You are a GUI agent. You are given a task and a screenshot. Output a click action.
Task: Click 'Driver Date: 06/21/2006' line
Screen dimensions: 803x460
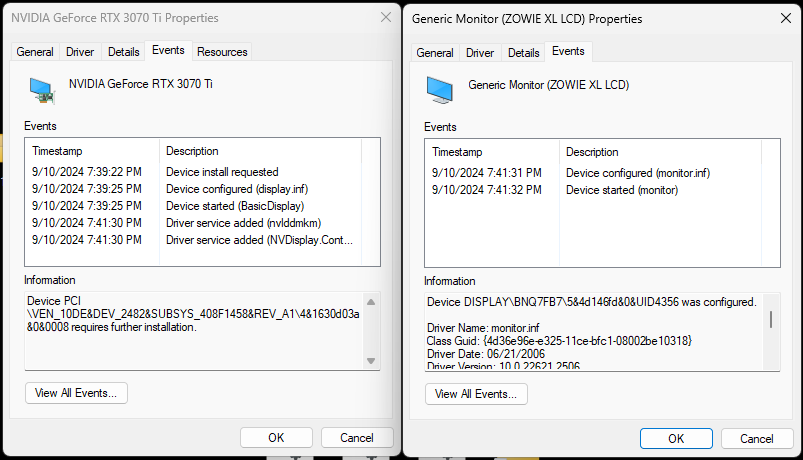pos(485,354)
